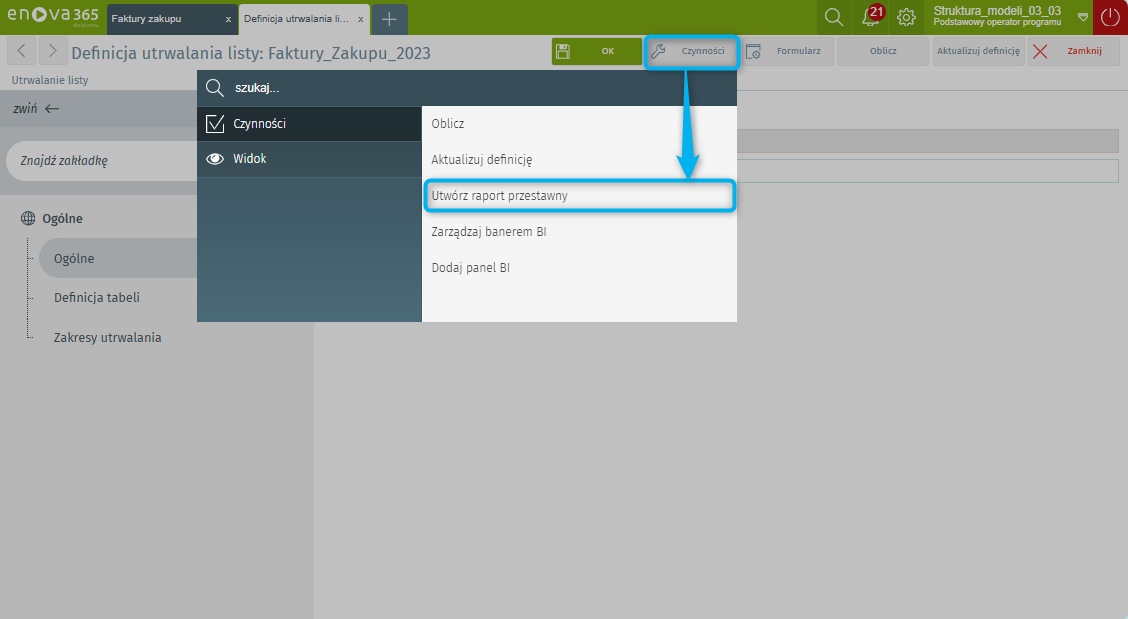Open new tab with plus icon
The height and width of the screenshot is (619, 1128).
[x=389, y=19]
